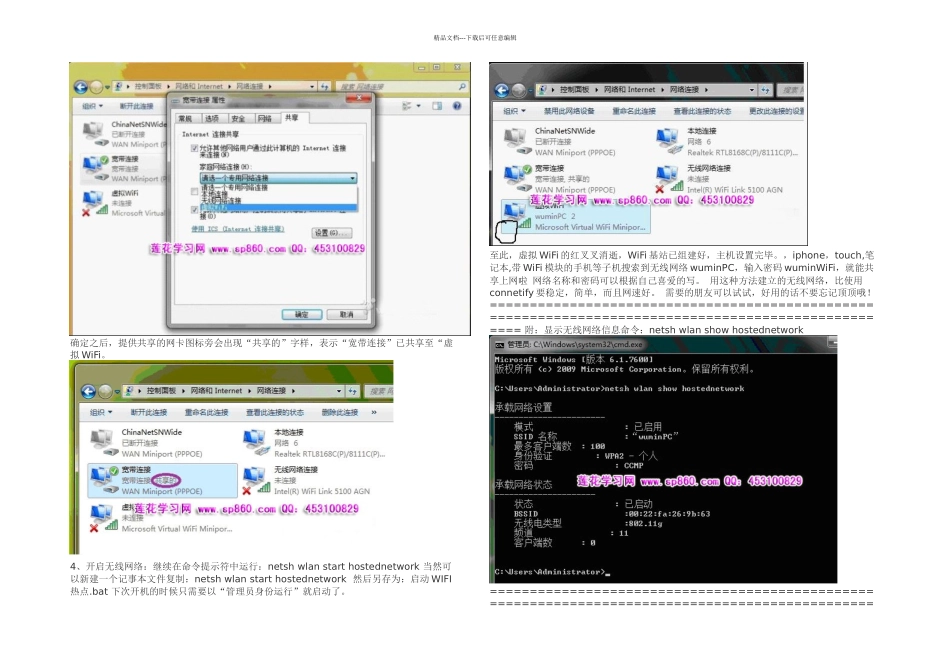Select 无线网络连接 icon in window with 禁用此网络设备 toolbar

[668, 179]
